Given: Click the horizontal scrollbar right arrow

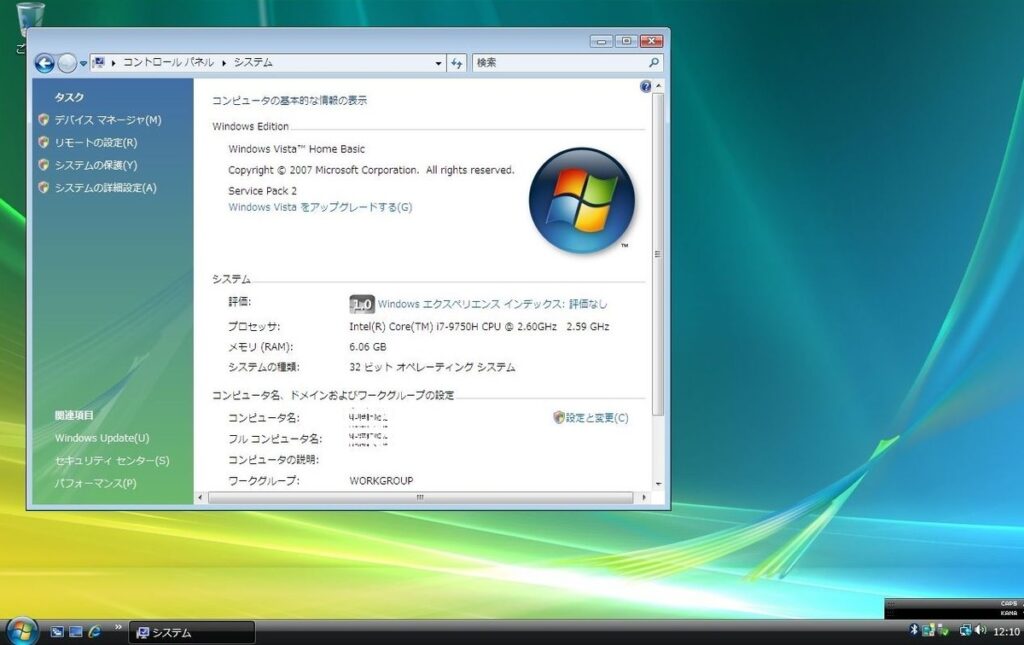Looking at the screenshot, I should (x=644, y=497).
